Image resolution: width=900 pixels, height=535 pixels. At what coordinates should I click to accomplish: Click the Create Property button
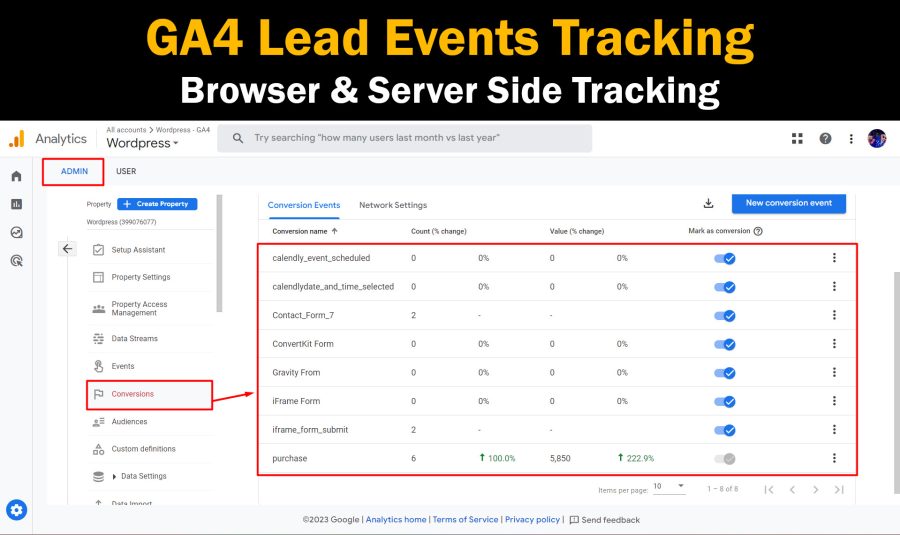pos(157,204)
